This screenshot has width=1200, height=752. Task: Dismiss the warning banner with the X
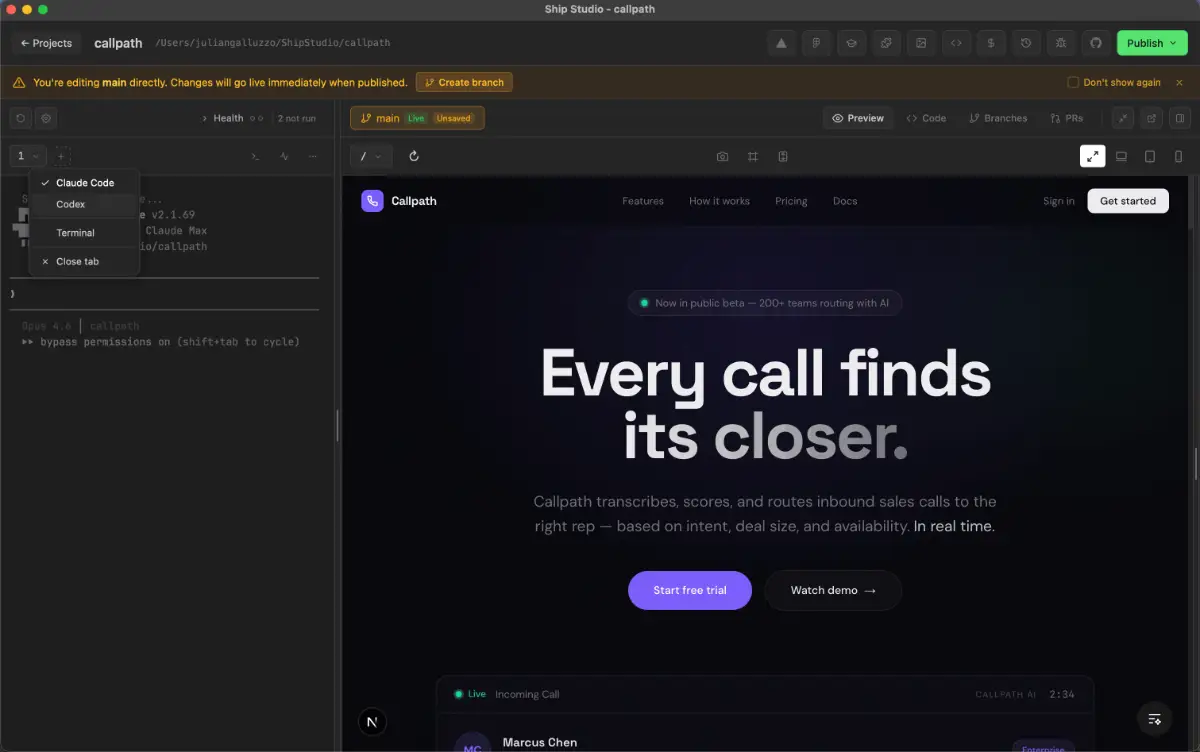point(1179,82)
